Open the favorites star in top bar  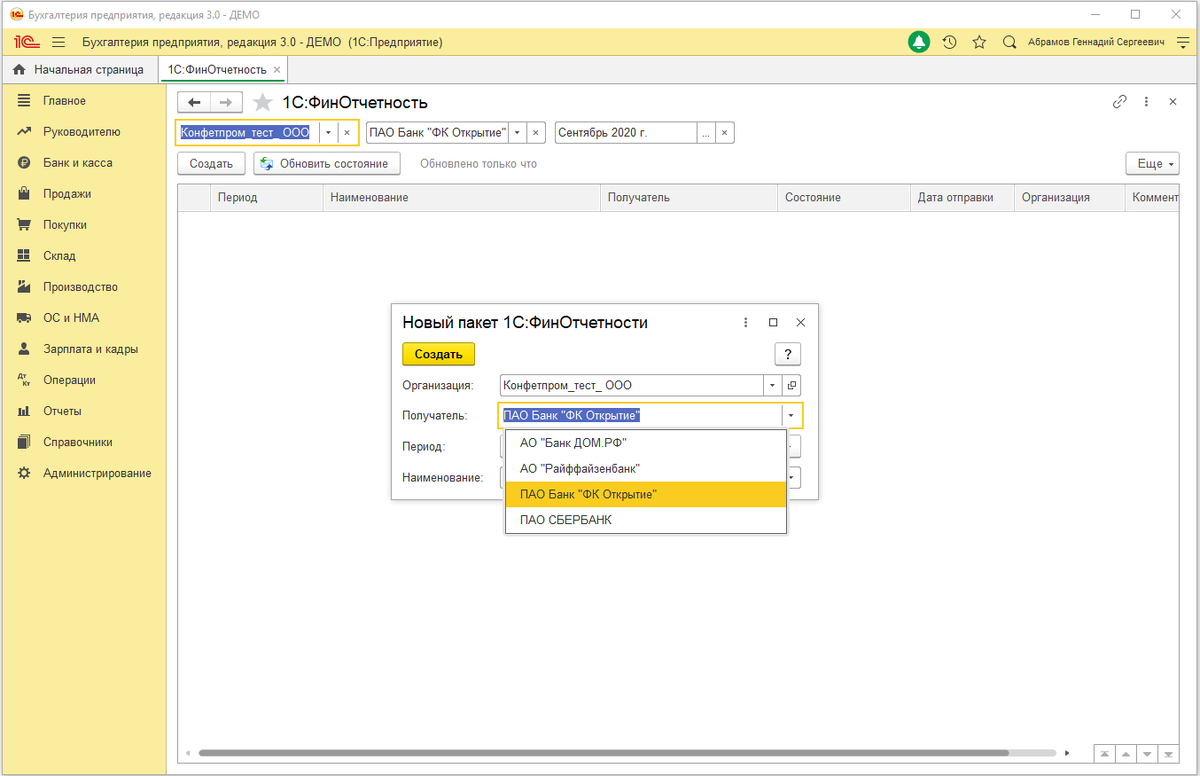[979, 42]
